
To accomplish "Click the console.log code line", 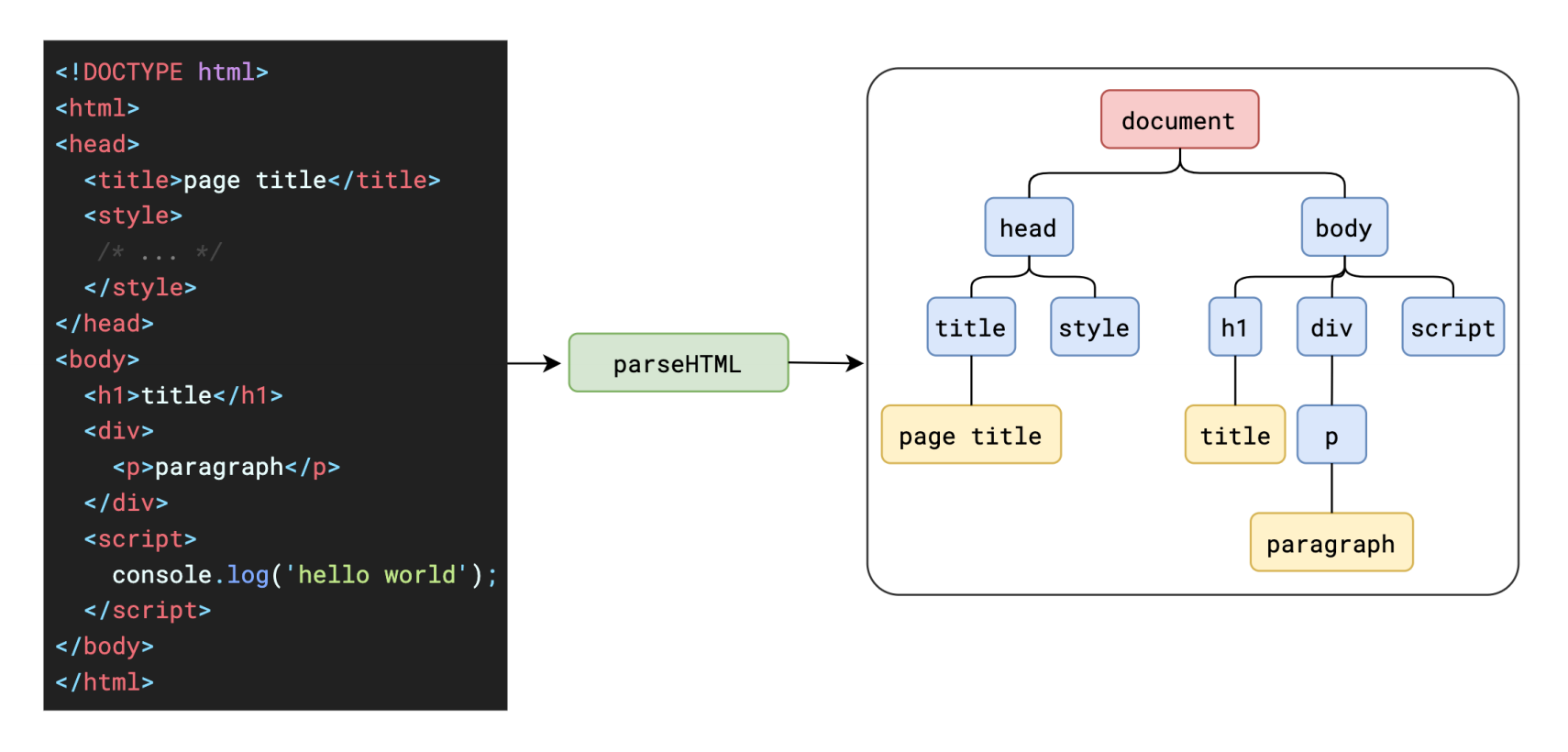I will (x=304, y=575).
